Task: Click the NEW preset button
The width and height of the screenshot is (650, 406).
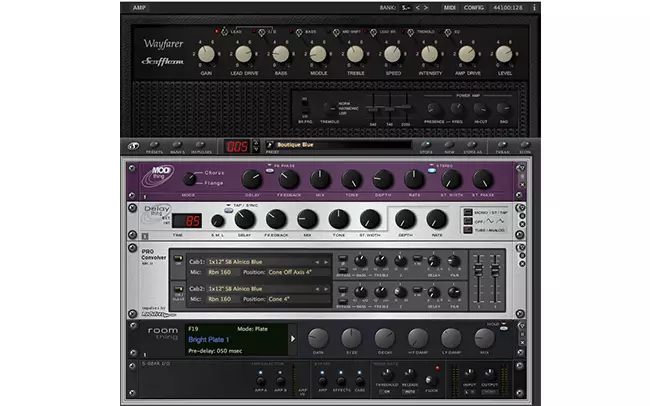Action: pyautogui.click(x=449, y=145)
